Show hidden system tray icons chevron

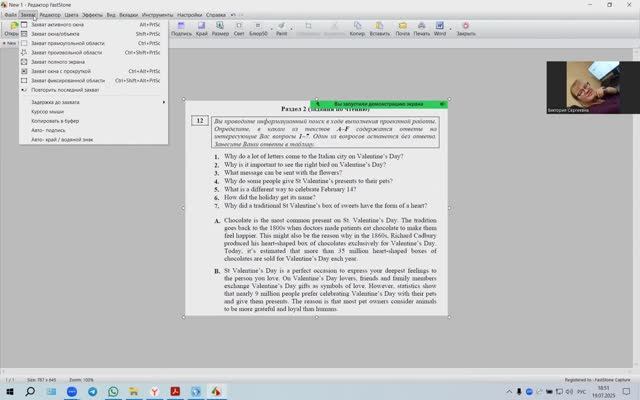509,392
